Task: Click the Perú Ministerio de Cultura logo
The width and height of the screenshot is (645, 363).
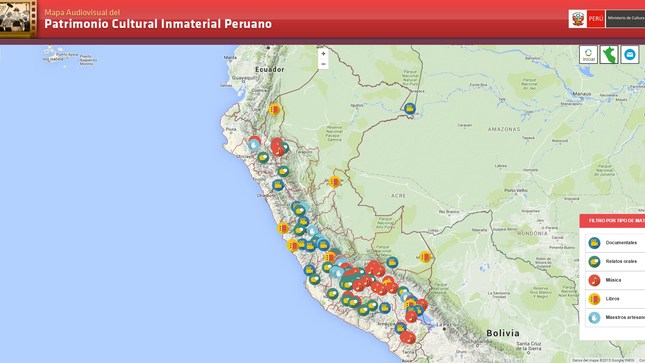Action: 607,19
